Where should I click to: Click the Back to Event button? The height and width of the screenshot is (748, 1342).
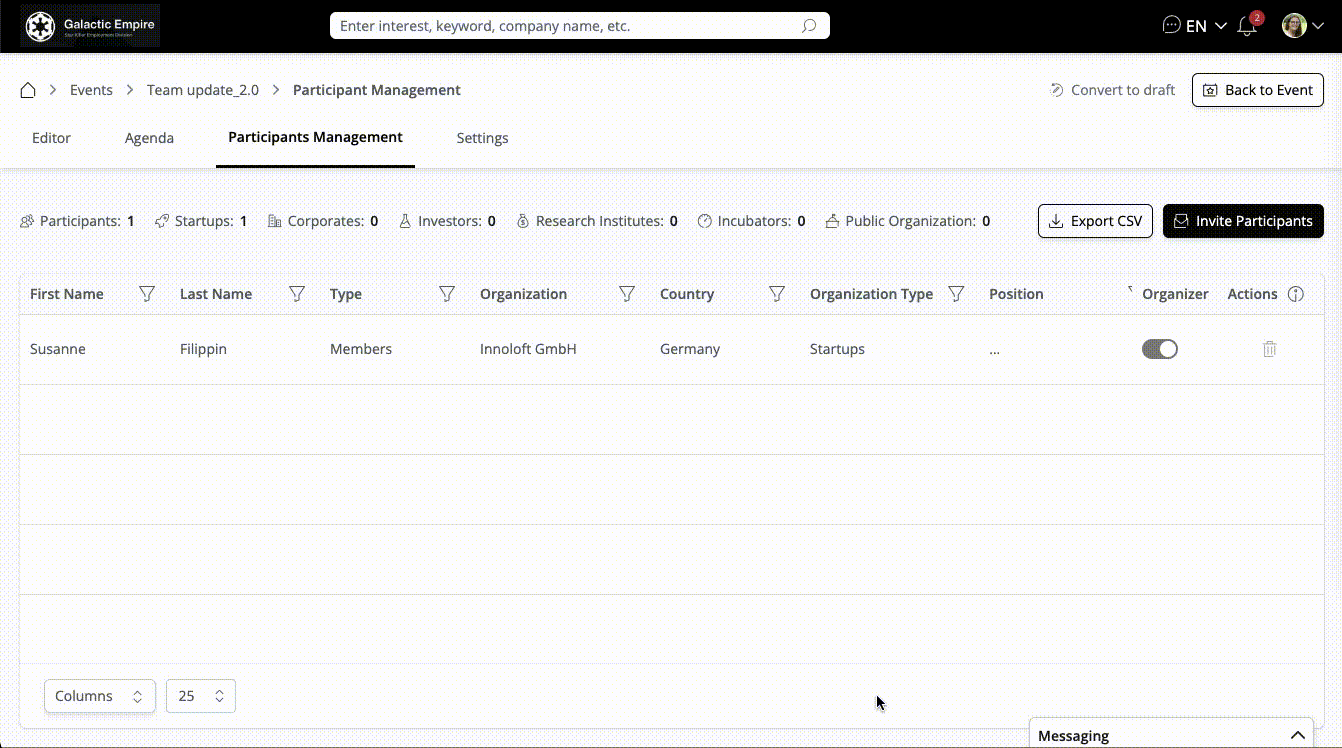click(1257, 90)
